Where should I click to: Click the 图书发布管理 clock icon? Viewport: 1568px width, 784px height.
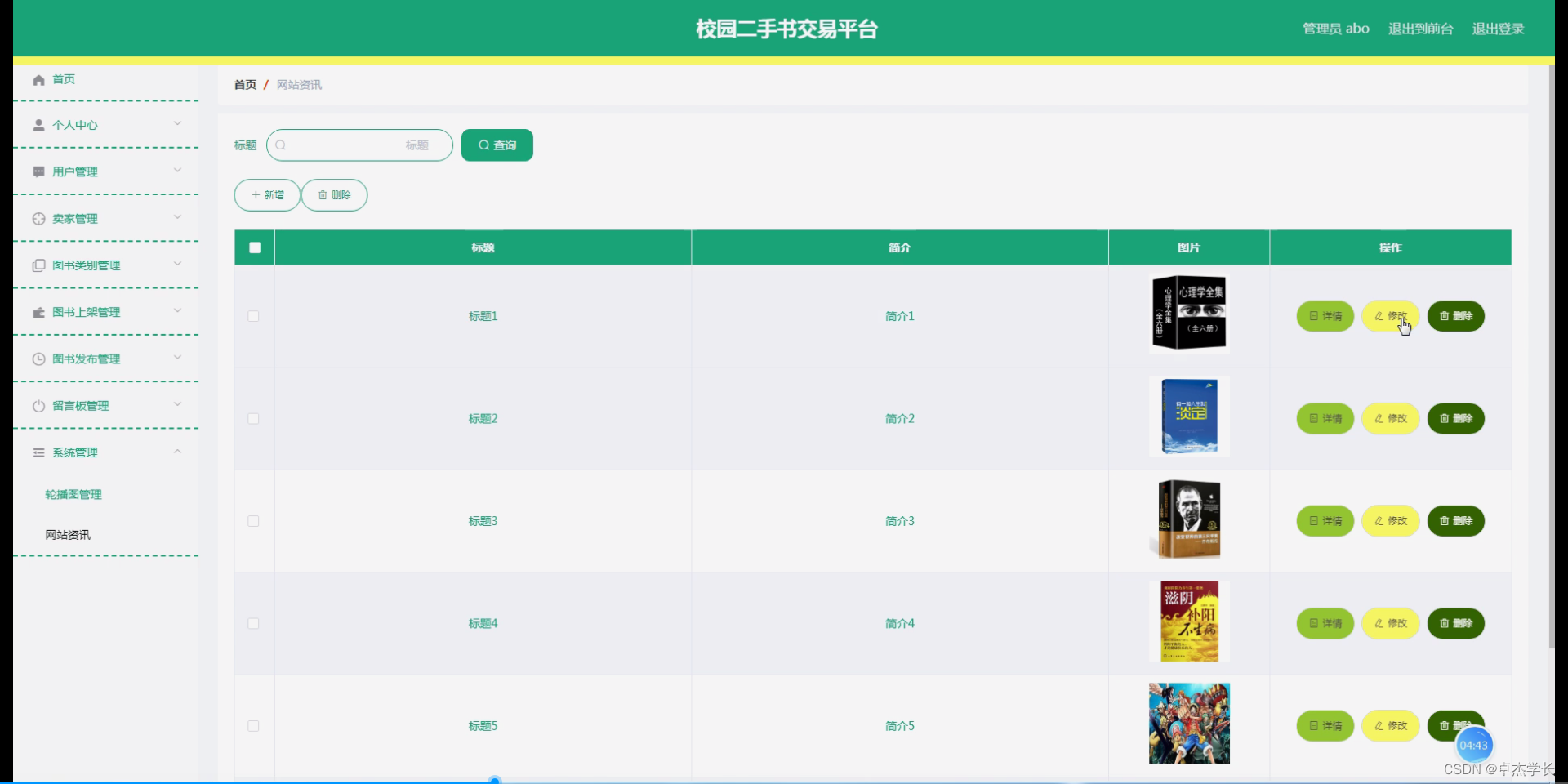coord(38,358)
